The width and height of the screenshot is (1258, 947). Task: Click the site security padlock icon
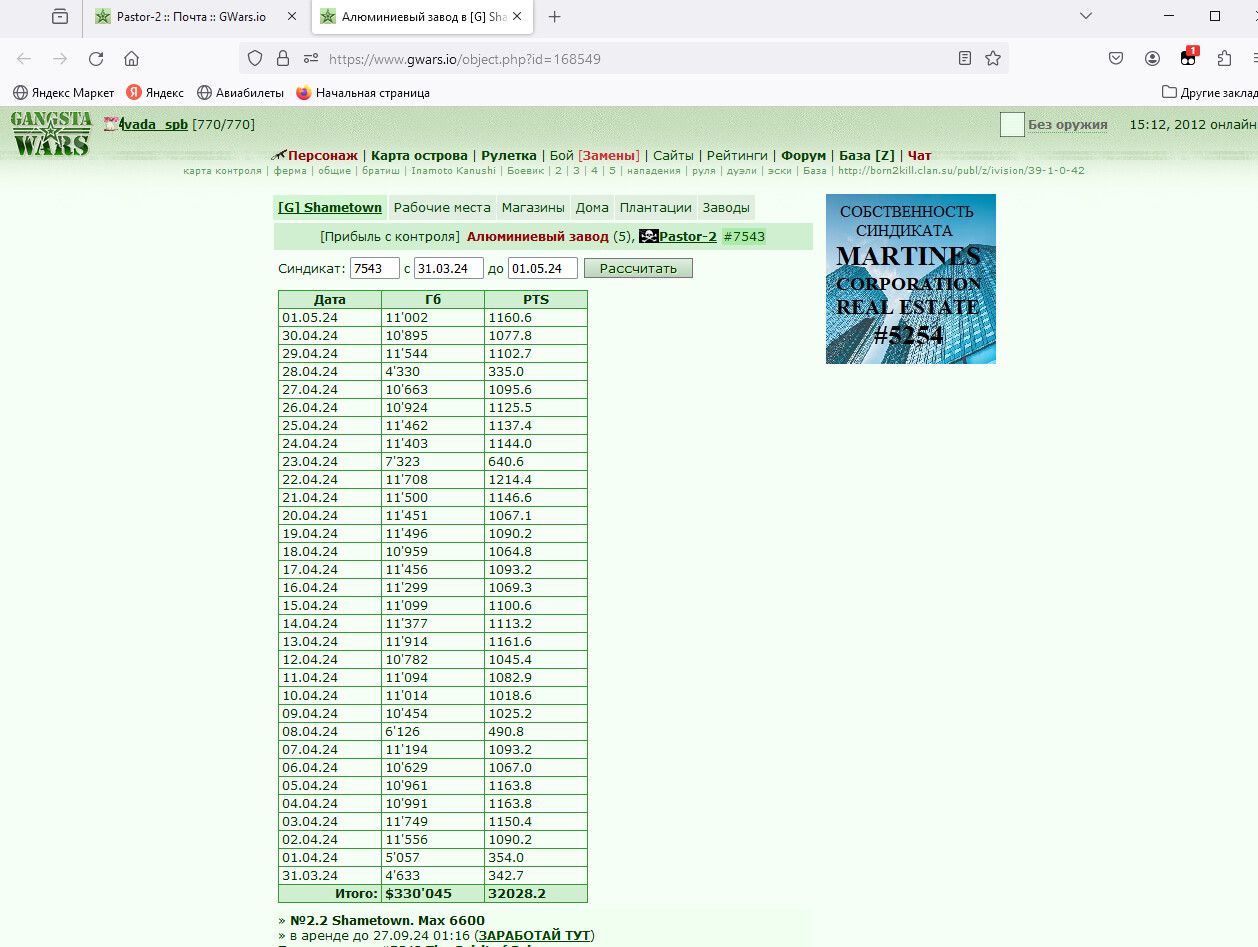point(283,59)
